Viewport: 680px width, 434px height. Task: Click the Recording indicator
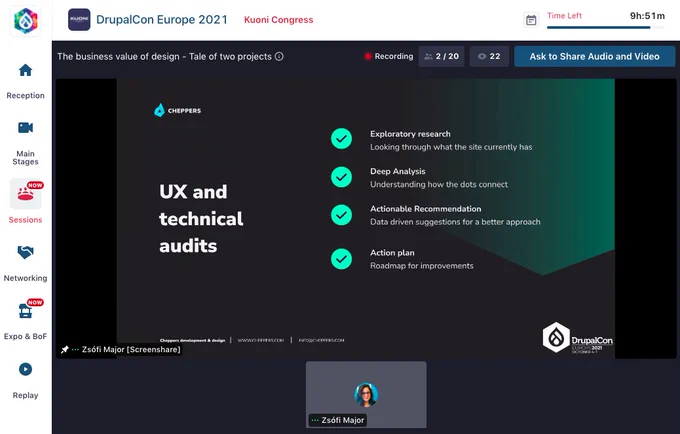coord(389,56)
